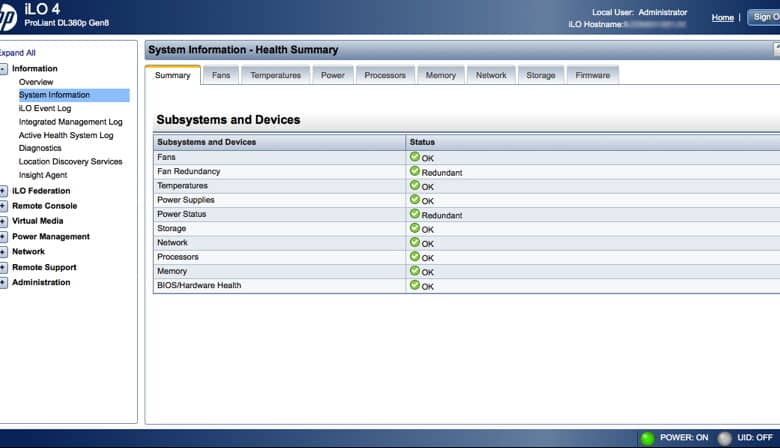Image resolution: width=780 pixels, height=448 pixels.
Task: Click BIOS/Hardware Health check icon
Action: pyautogui.click(x=414, y=285)
